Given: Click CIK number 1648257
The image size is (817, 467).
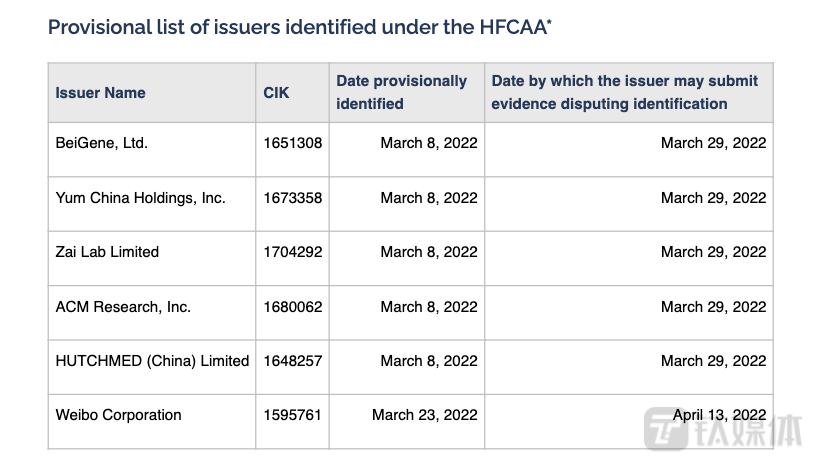Looking at the screenshot, I should click(292, 361).
